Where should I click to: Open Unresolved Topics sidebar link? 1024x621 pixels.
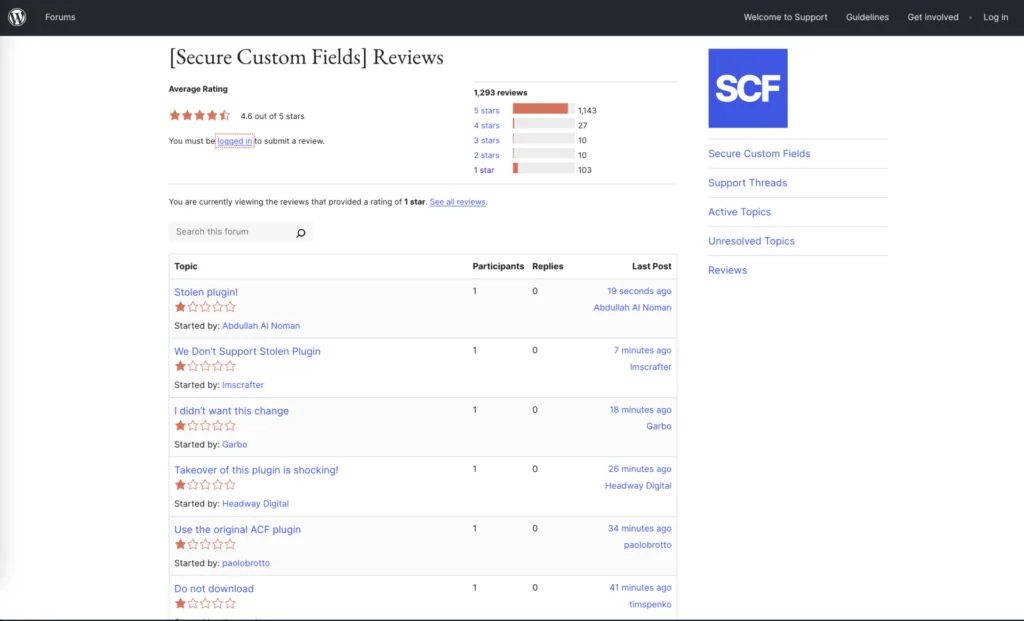coord(751,241)
